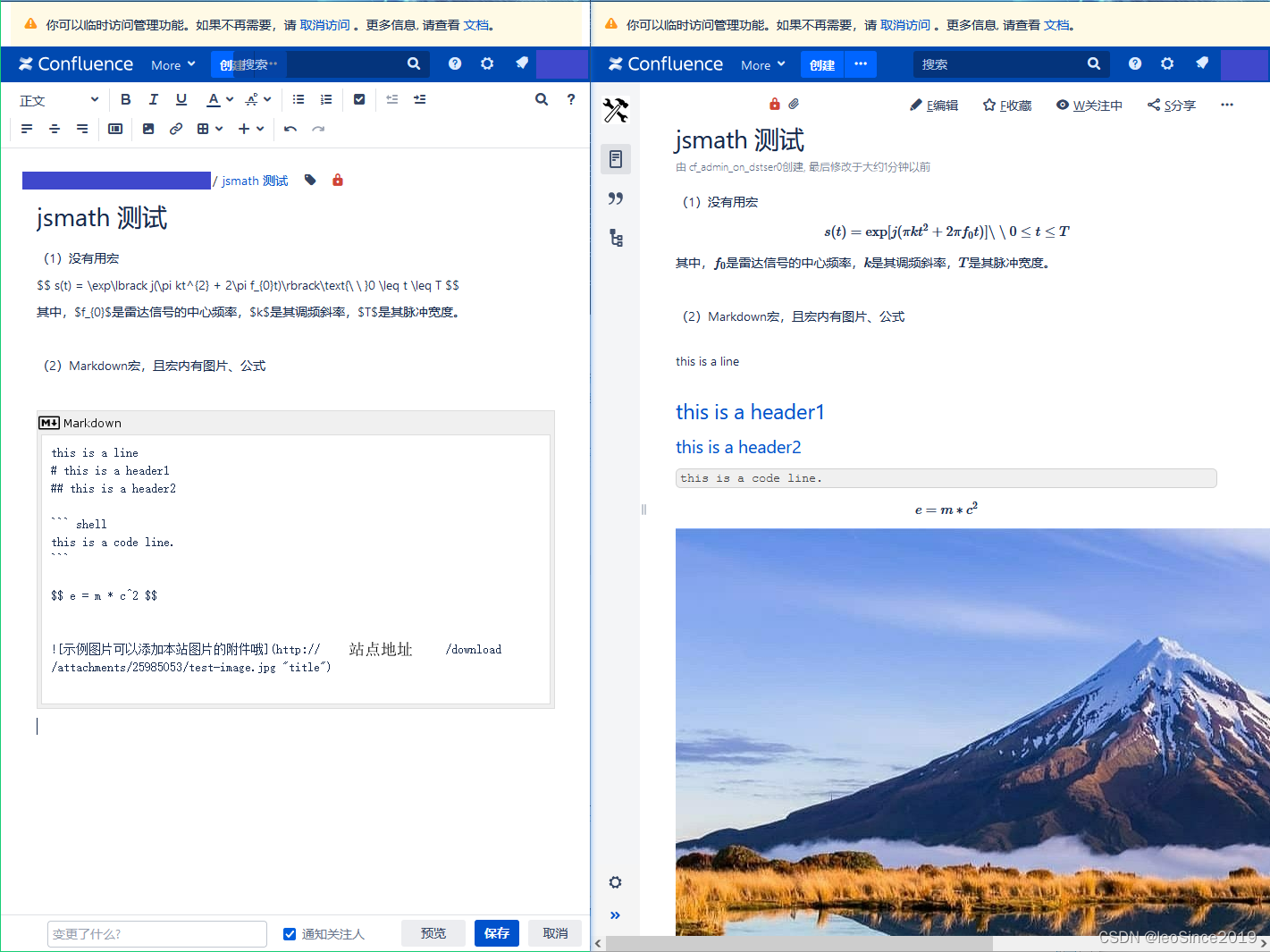Insert an image using the toolbar icon
The width and height of the screenshot is (1270, 952).
tap(148, 129)
